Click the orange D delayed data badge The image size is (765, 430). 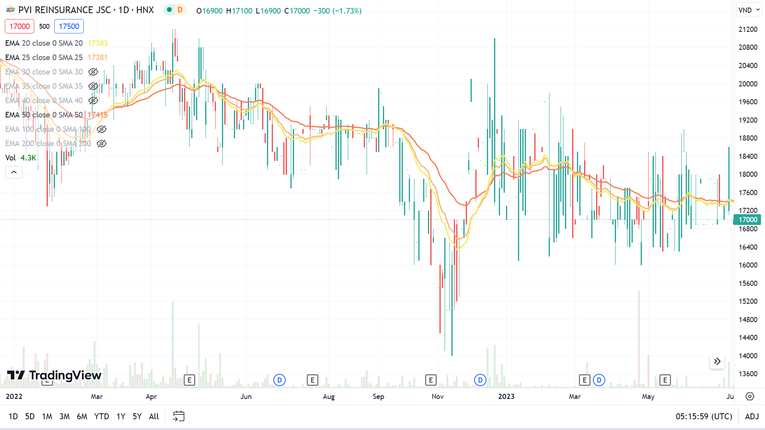click(180, 10)
